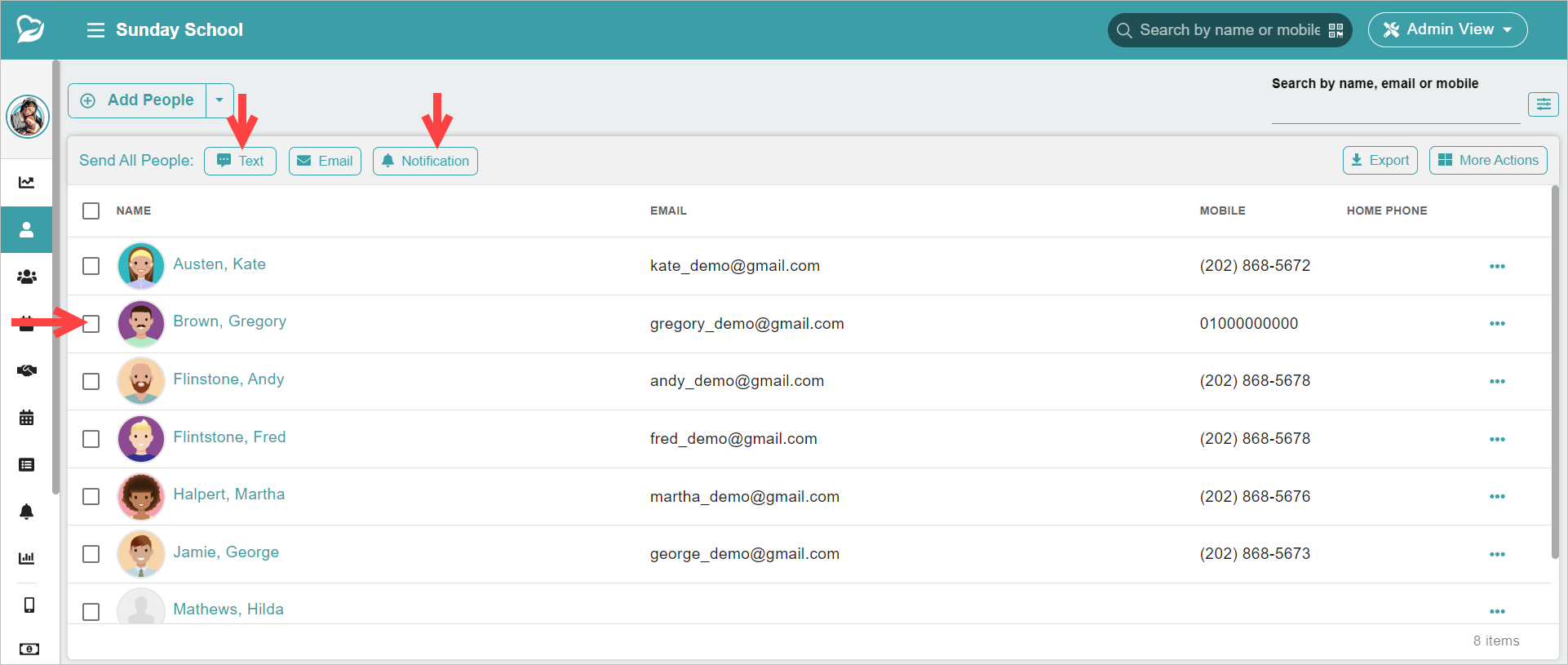This screenshot has height=665, width=1568.
Task: Select the checkbox for Halpert, Martha
Action: [x=91, y=496]
